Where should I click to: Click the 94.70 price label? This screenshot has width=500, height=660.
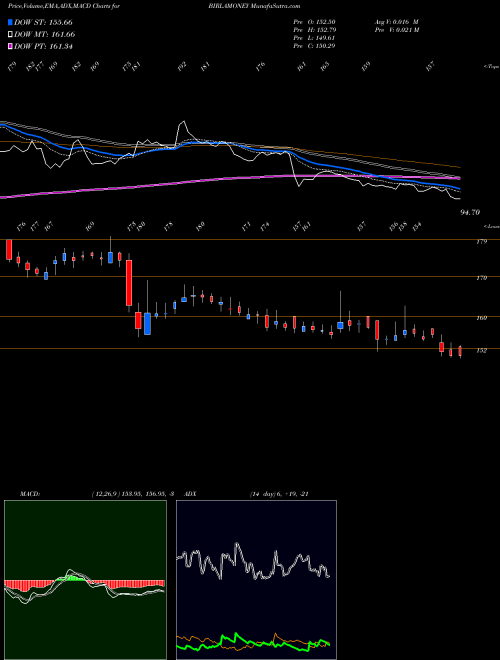[x=470, y=213]
